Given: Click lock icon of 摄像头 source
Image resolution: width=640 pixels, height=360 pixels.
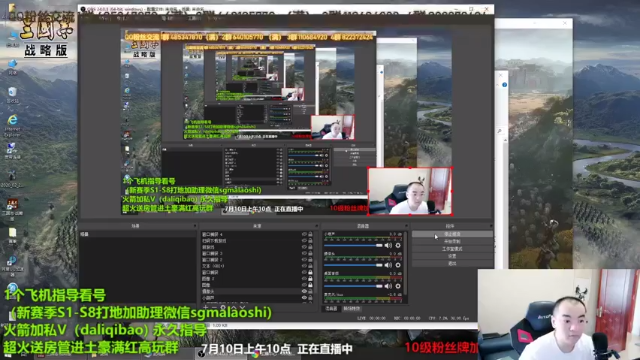Looking at the screenshot, I should (x=311, y=291).
